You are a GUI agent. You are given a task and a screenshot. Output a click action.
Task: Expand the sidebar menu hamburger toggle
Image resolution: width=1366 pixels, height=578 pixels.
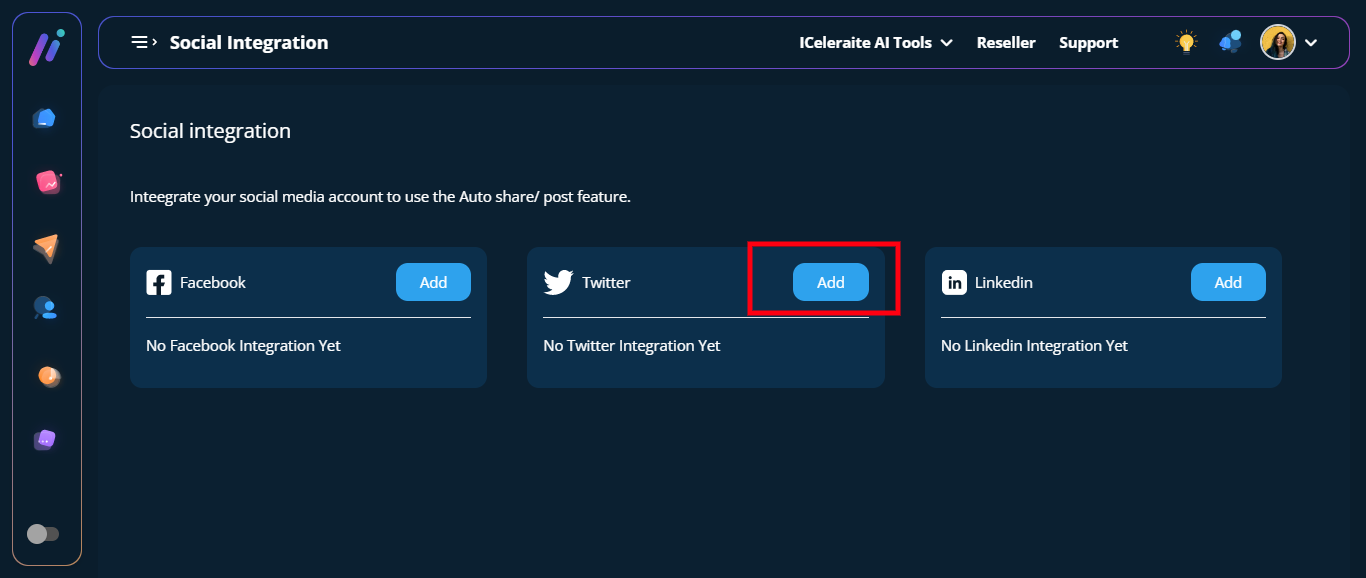point(144,42)
